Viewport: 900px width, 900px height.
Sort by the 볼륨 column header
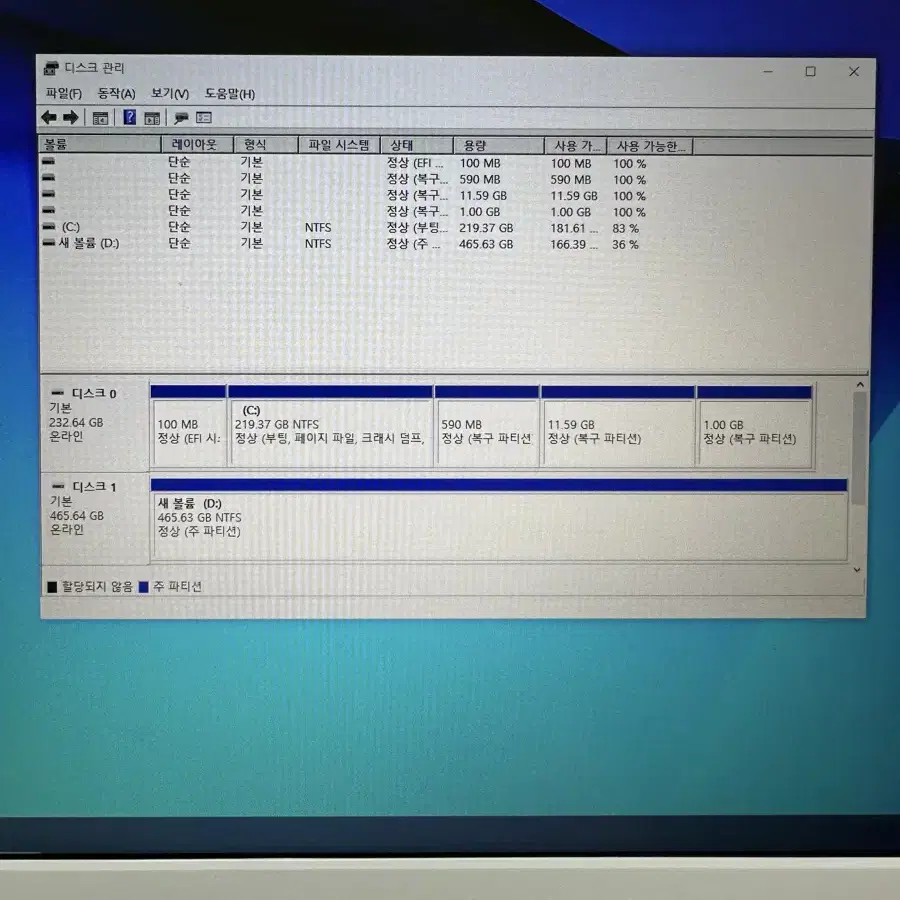99,144
